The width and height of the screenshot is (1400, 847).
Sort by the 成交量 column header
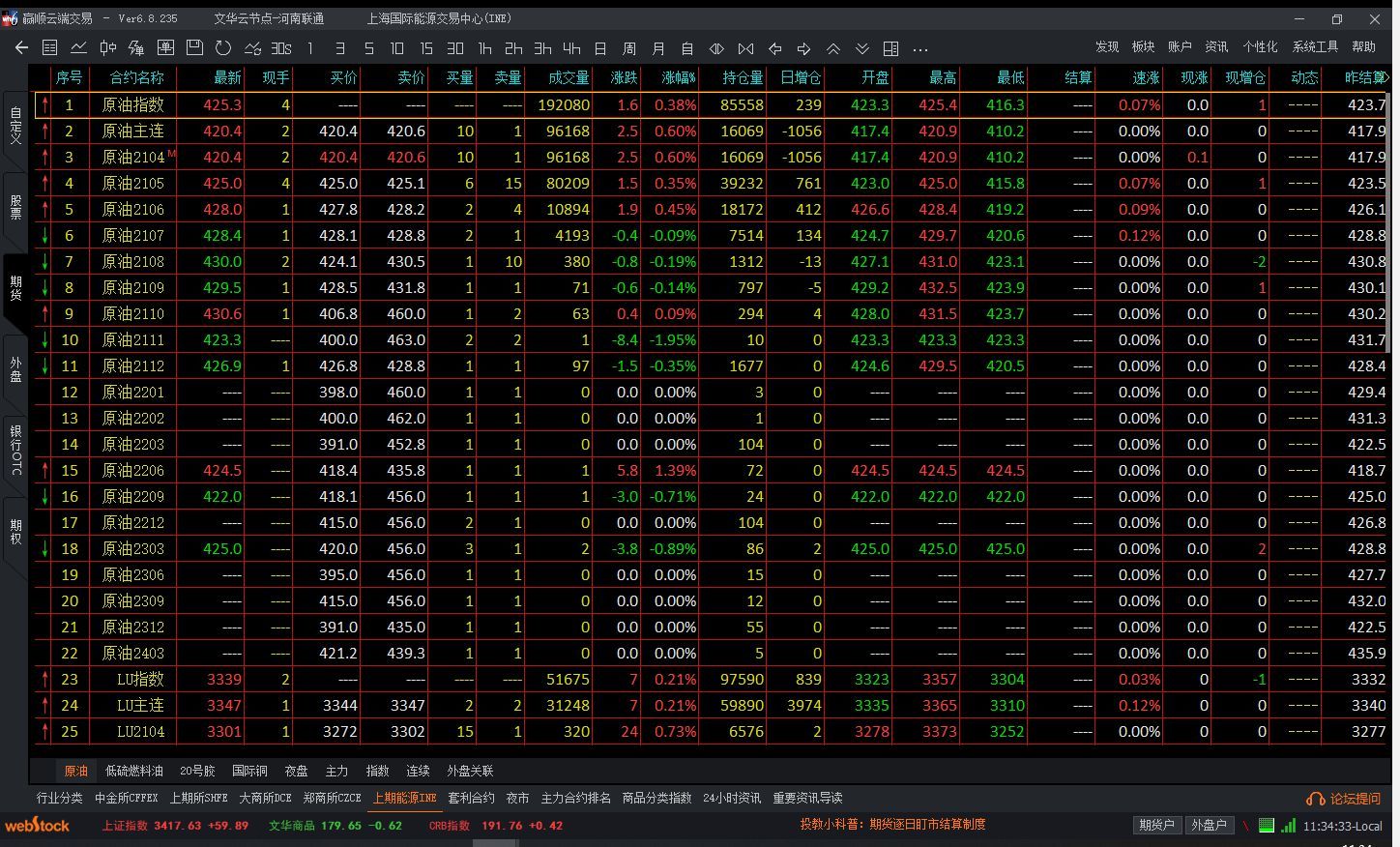pyautogui.click(x=569, y=77)
